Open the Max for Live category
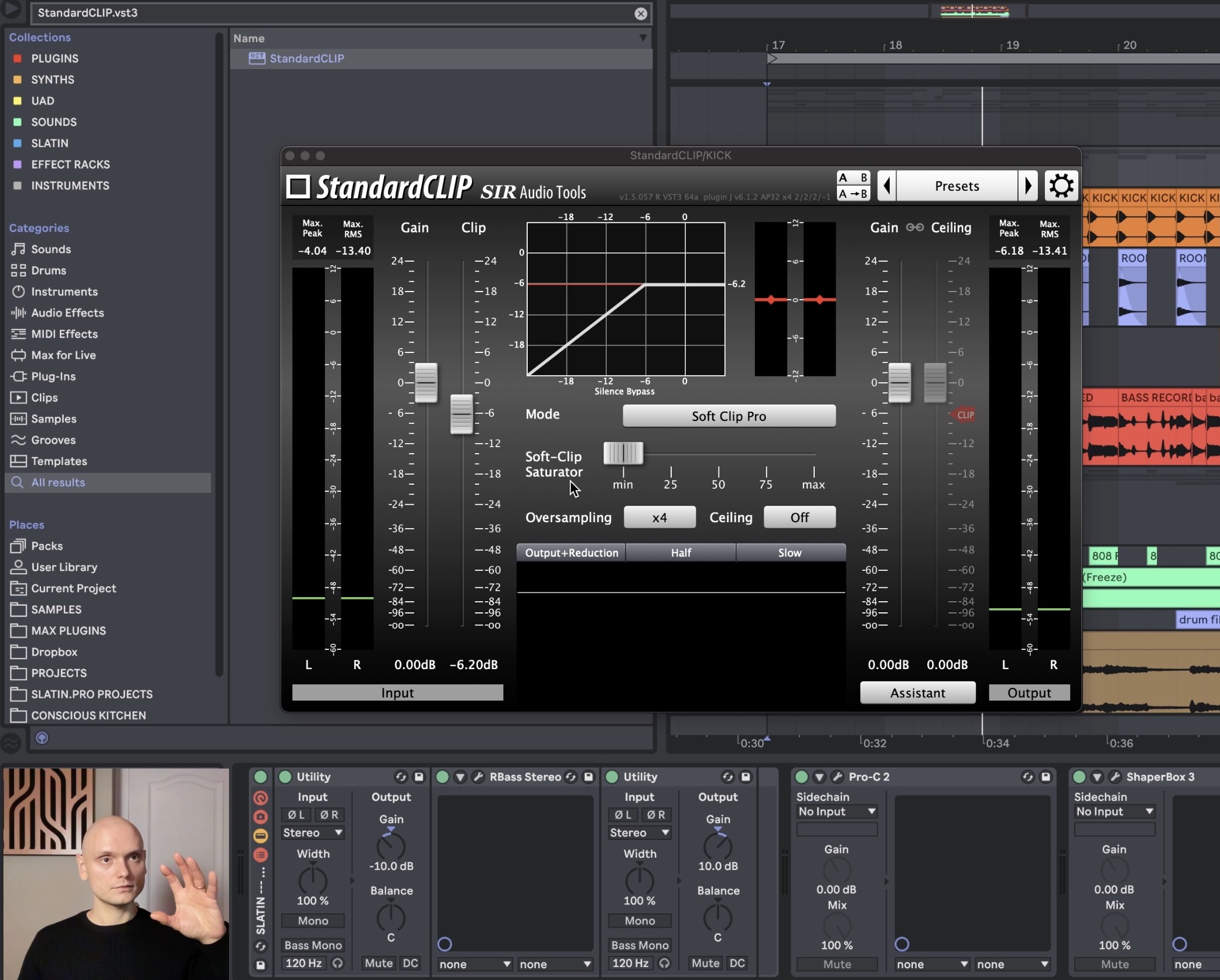The image size is (1220, 980). click(63, 355)
